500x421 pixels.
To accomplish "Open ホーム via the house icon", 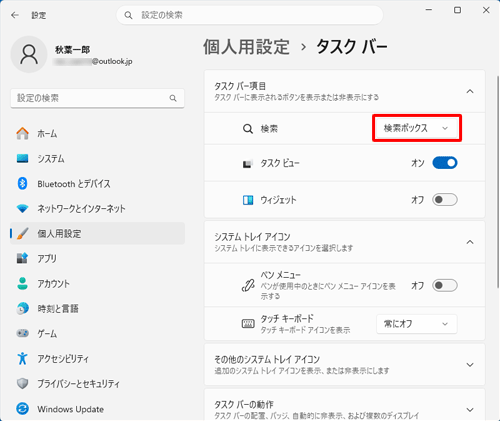I will point(22,134).
